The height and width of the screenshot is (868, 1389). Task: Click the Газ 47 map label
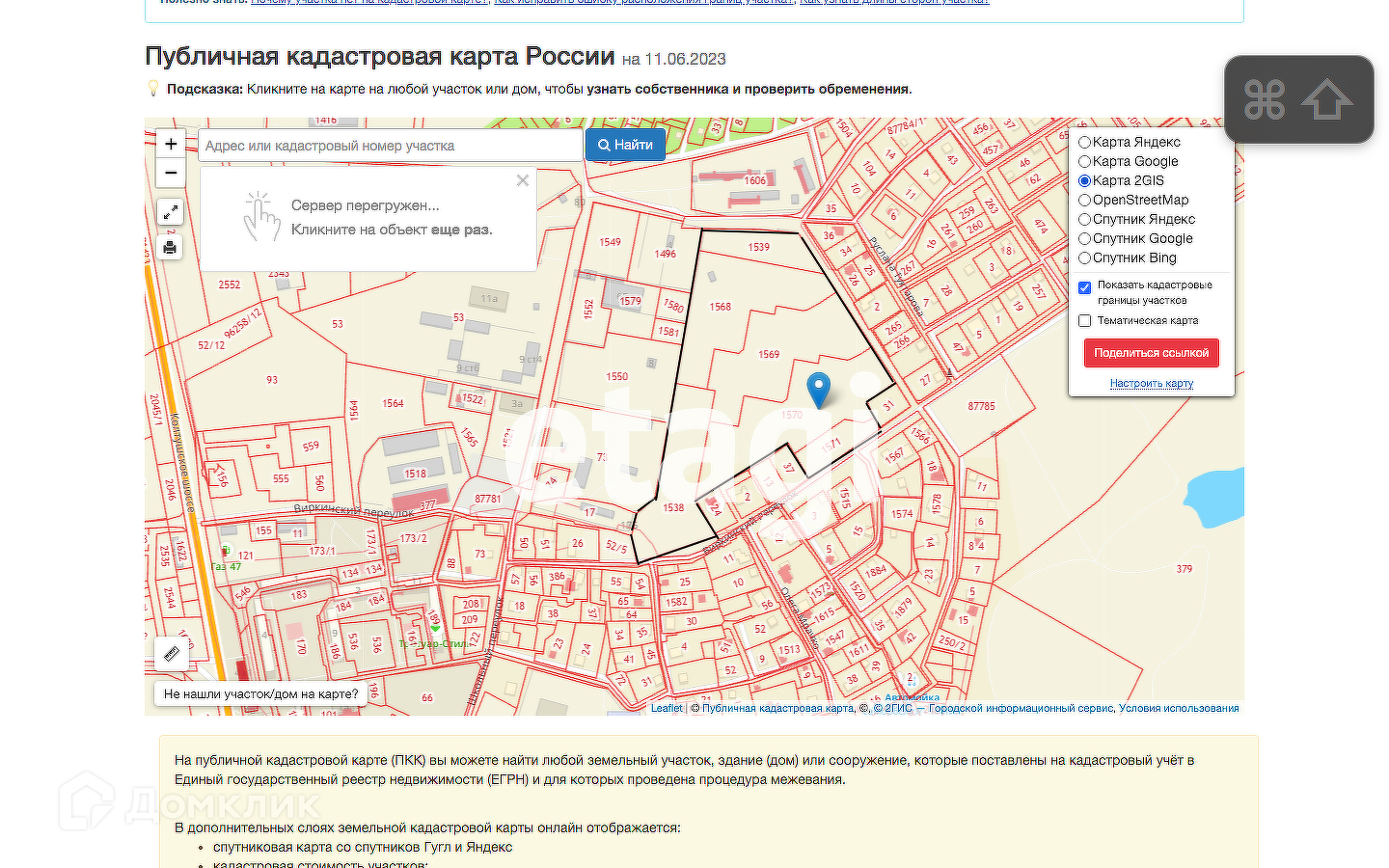tap(228, 566)
